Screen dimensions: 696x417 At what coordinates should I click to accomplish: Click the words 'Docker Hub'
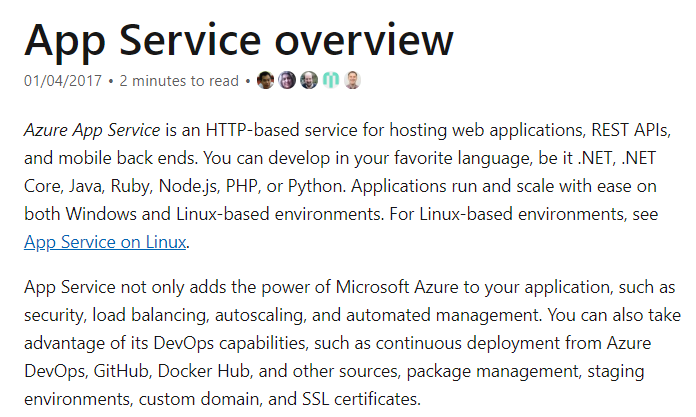[x=204, y=371]
